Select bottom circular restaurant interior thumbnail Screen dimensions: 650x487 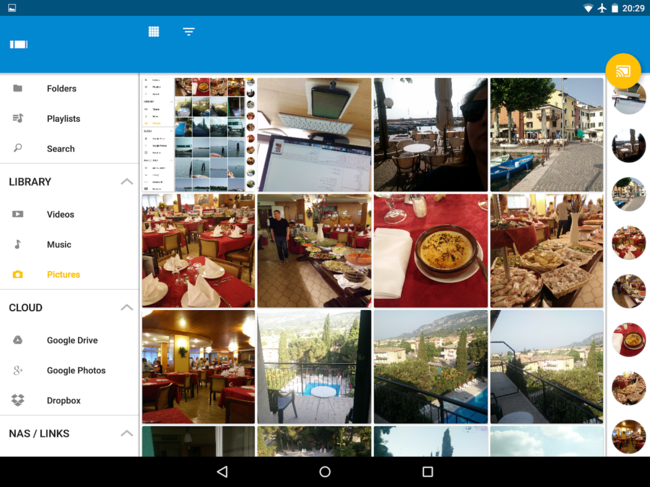pyautogui.click(x=629, y=436)
